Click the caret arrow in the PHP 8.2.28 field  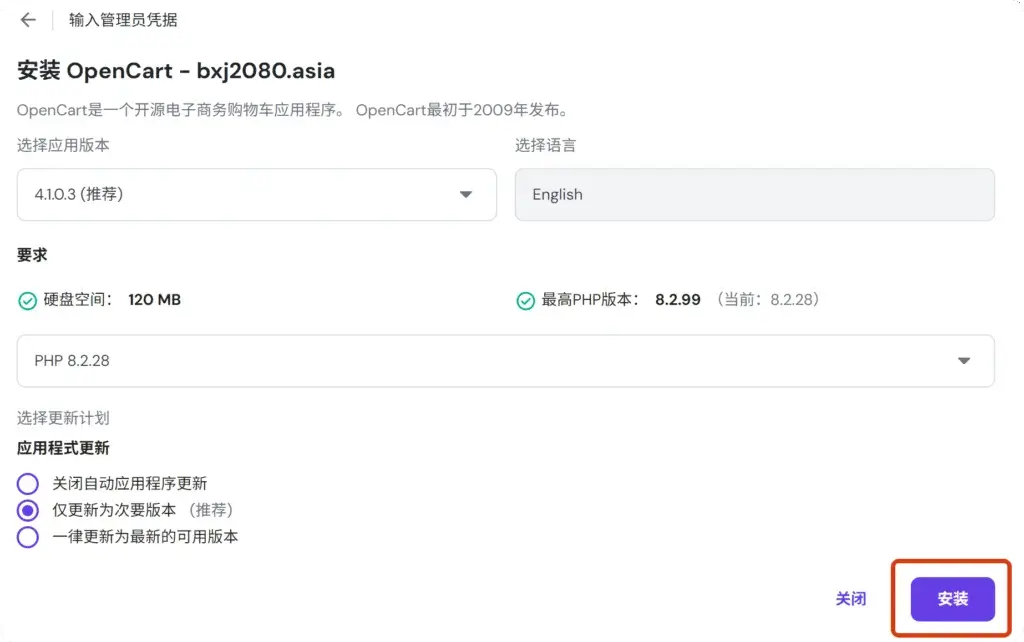pos(963,361)
